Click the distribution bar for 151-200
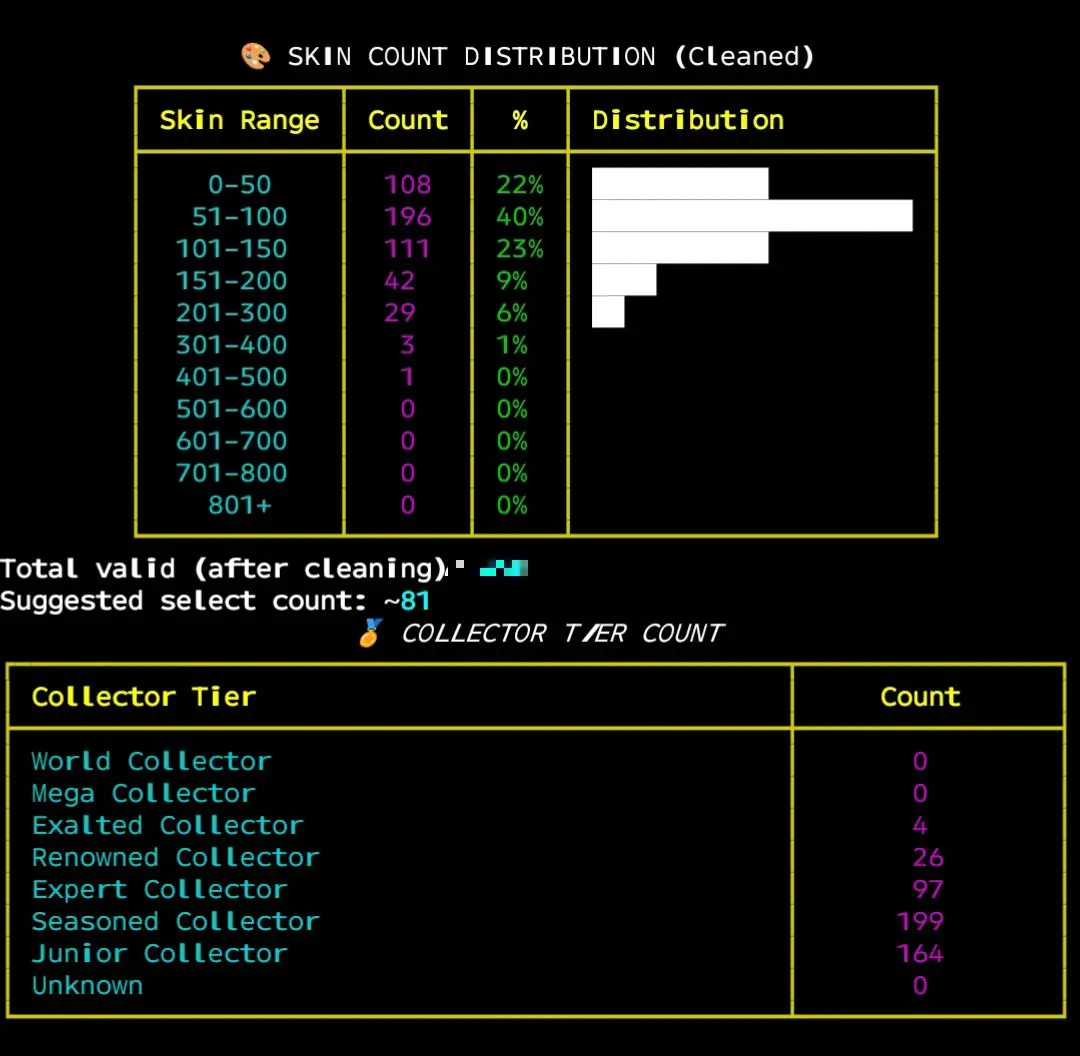The width and height of the screenshot is (1080, 1056). click(x=624, y=280)
